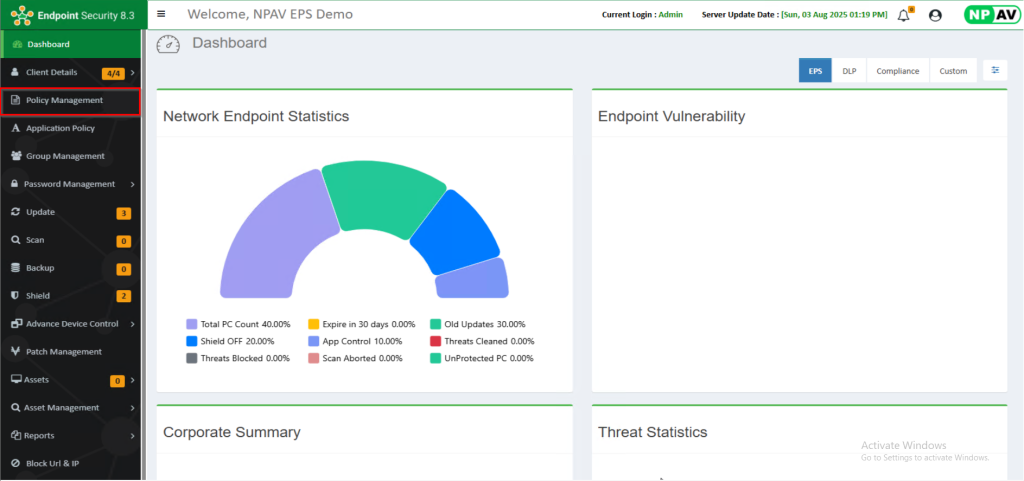This screenshot has width=1024, height=481.
Task: Click the hamburger menu icon
Action: coord(162,14)
